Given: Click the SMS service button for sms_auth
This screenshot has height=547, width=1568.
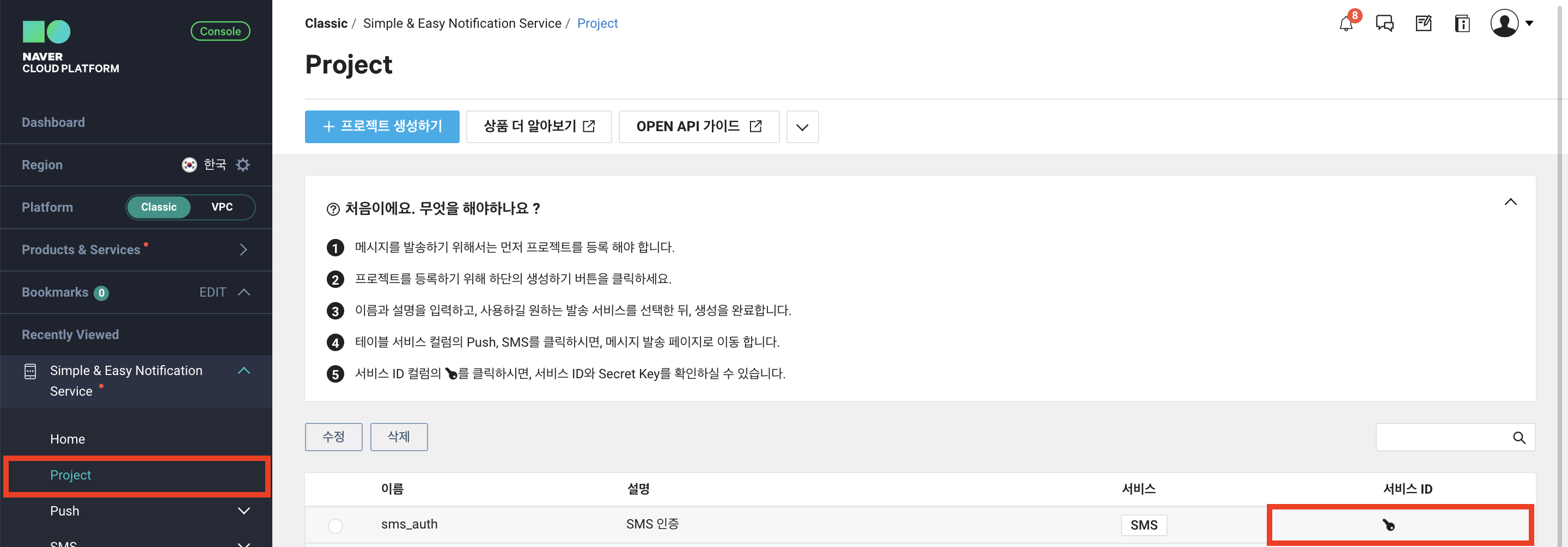Looking at the screenshot, I should (x=1143, y=525).
